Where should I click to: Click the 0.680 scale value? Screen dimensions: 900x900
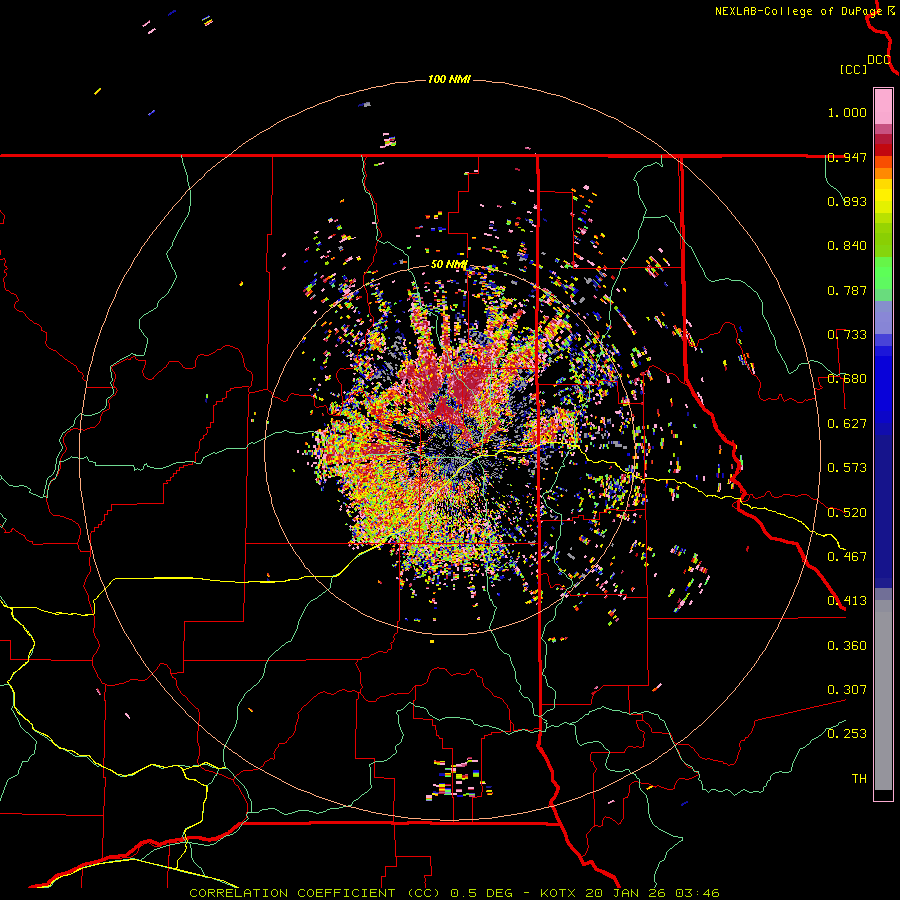coord(847,379)
